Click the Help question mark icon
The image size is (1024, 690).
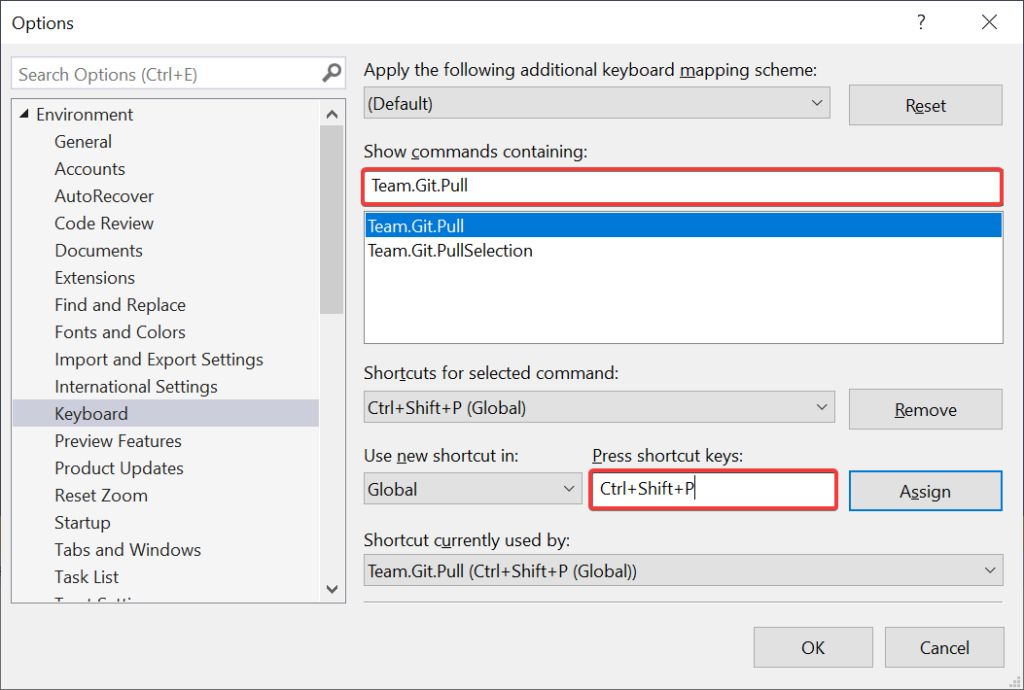(x=921, y=22)
